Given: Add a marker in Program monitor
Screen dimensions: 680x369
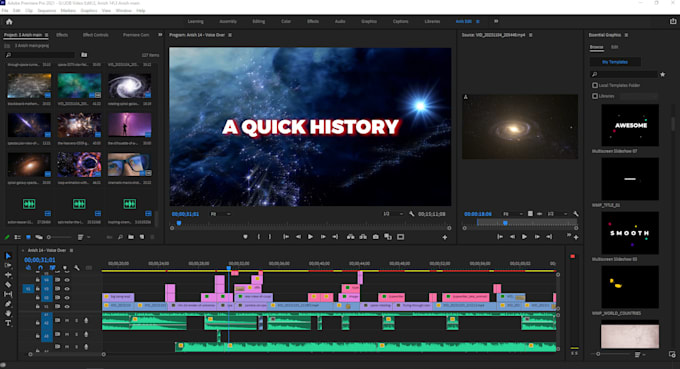Looking at the screenshot, I should [x=245, y=237].
